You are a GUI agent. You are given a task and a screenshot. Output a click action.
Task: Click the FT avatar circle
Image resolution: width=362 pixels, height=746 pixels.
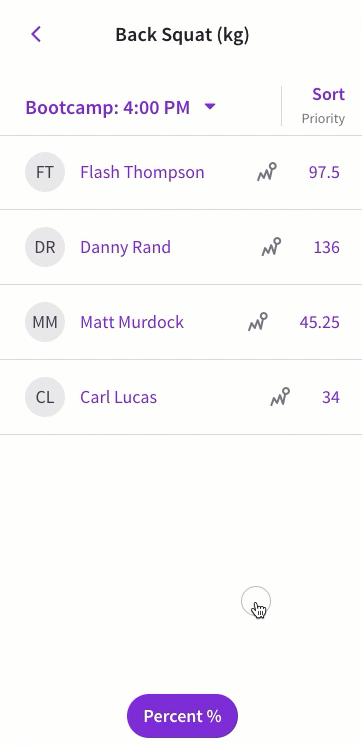click(x=45, y=172)
